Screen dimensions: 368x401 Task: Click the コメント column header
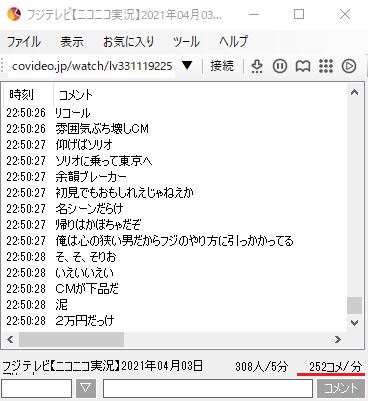[x=76, y=95]
